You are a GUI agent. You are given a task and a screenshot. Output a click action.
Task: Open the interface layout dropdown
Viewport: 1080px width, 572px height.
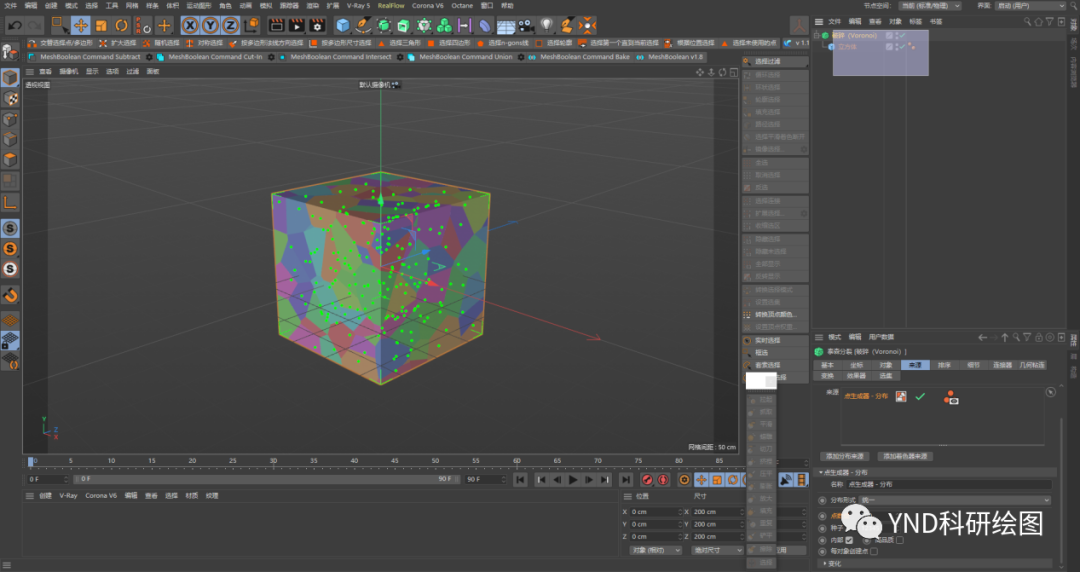coord(1032,6)
